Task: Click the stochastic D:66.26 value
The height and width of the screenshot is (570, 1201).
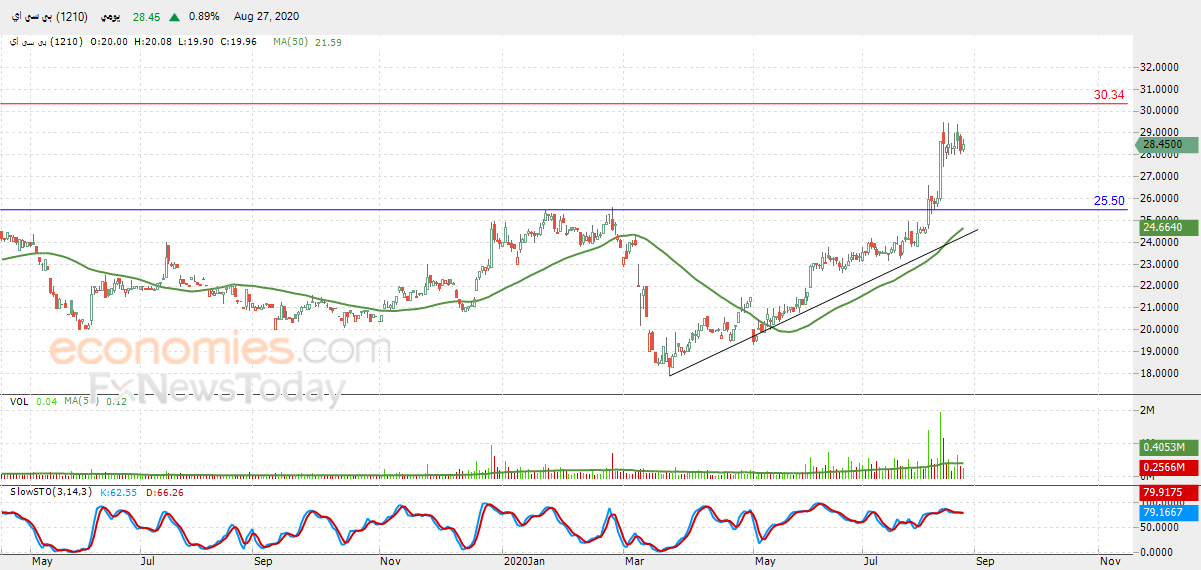Action: [164, 492]
